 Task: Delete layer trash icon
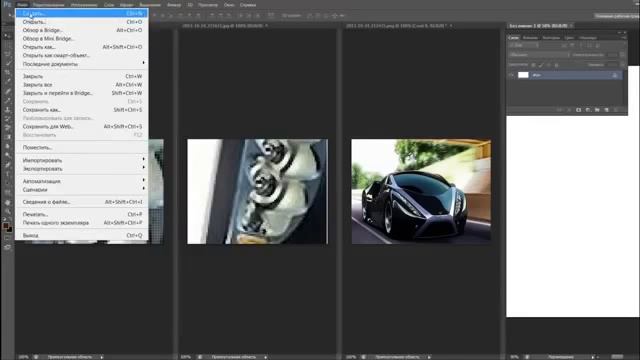coord(616,110)
